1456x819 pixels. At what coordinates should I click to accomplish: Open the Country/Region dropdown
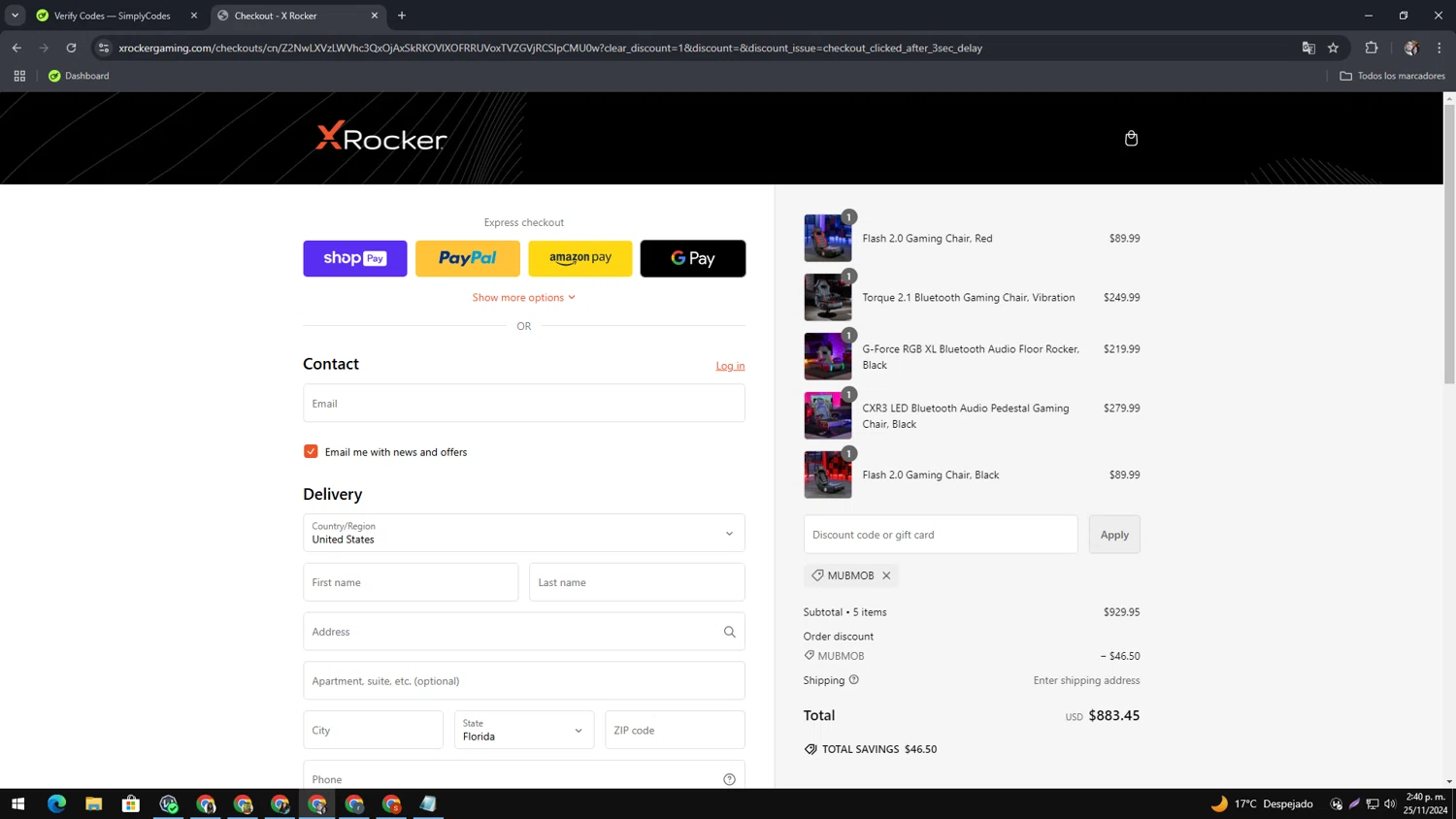524,533
